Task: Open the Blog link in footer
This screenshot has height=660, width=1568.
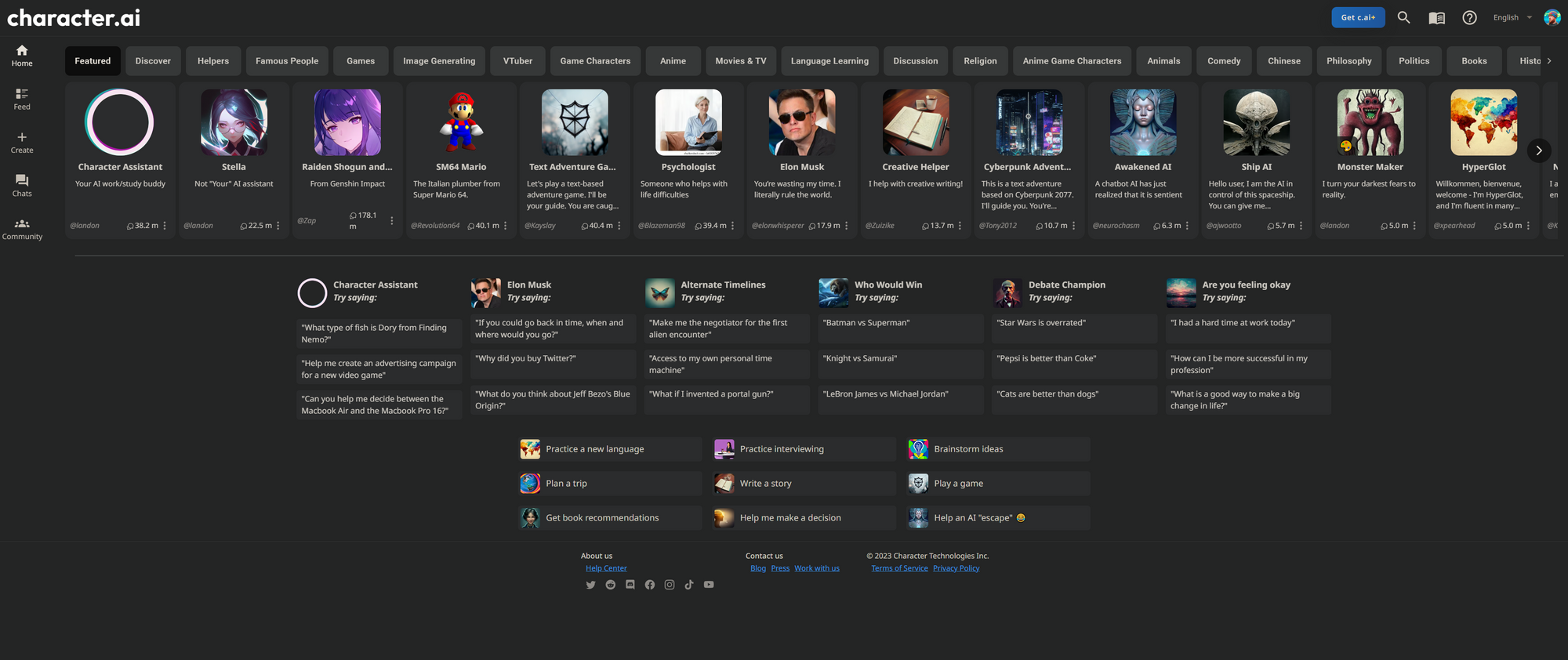Action: tap(758, 568)
